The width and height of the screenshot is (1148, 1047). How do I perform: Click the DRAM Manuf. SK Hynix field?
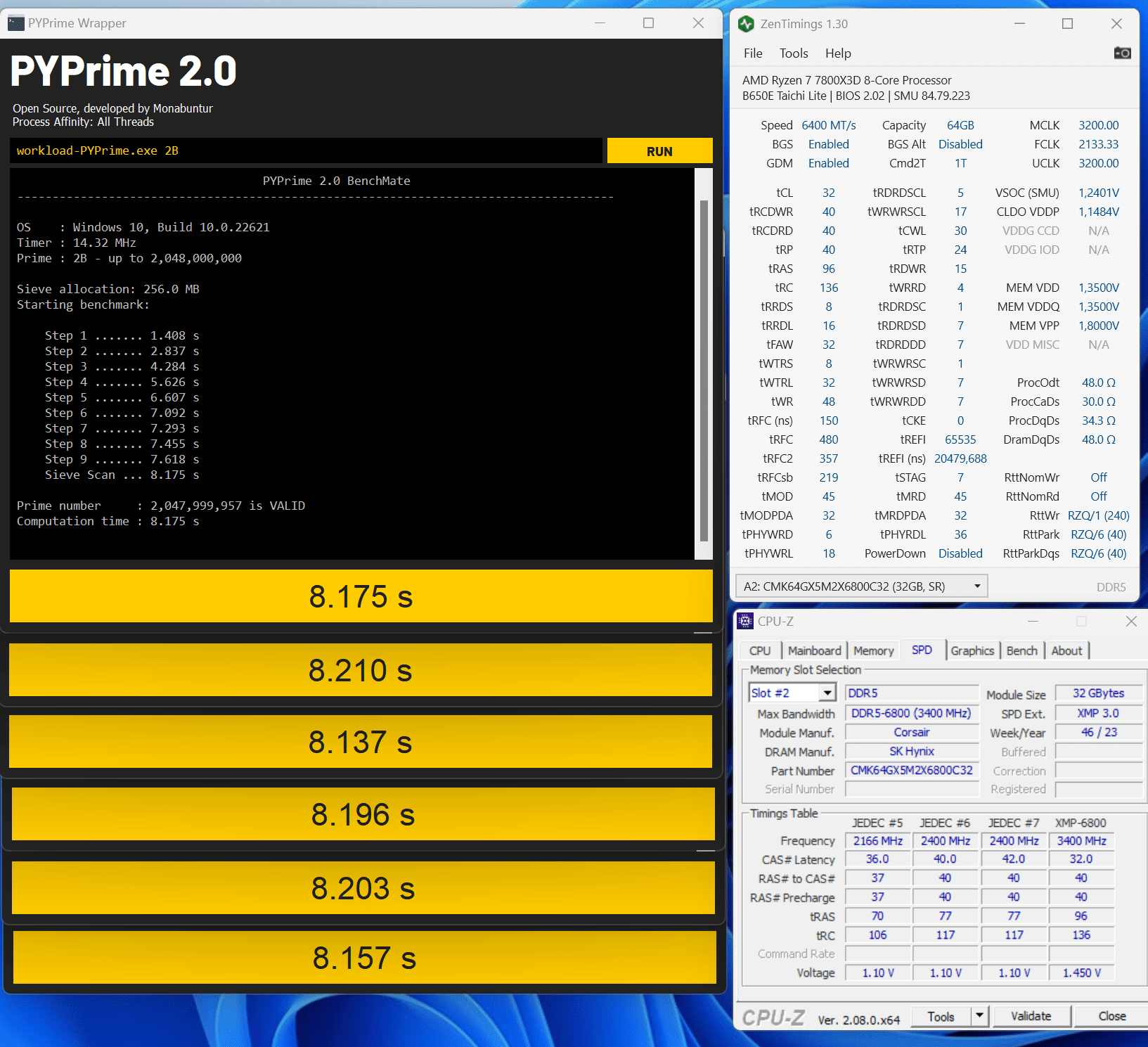(x=912, y=751)
